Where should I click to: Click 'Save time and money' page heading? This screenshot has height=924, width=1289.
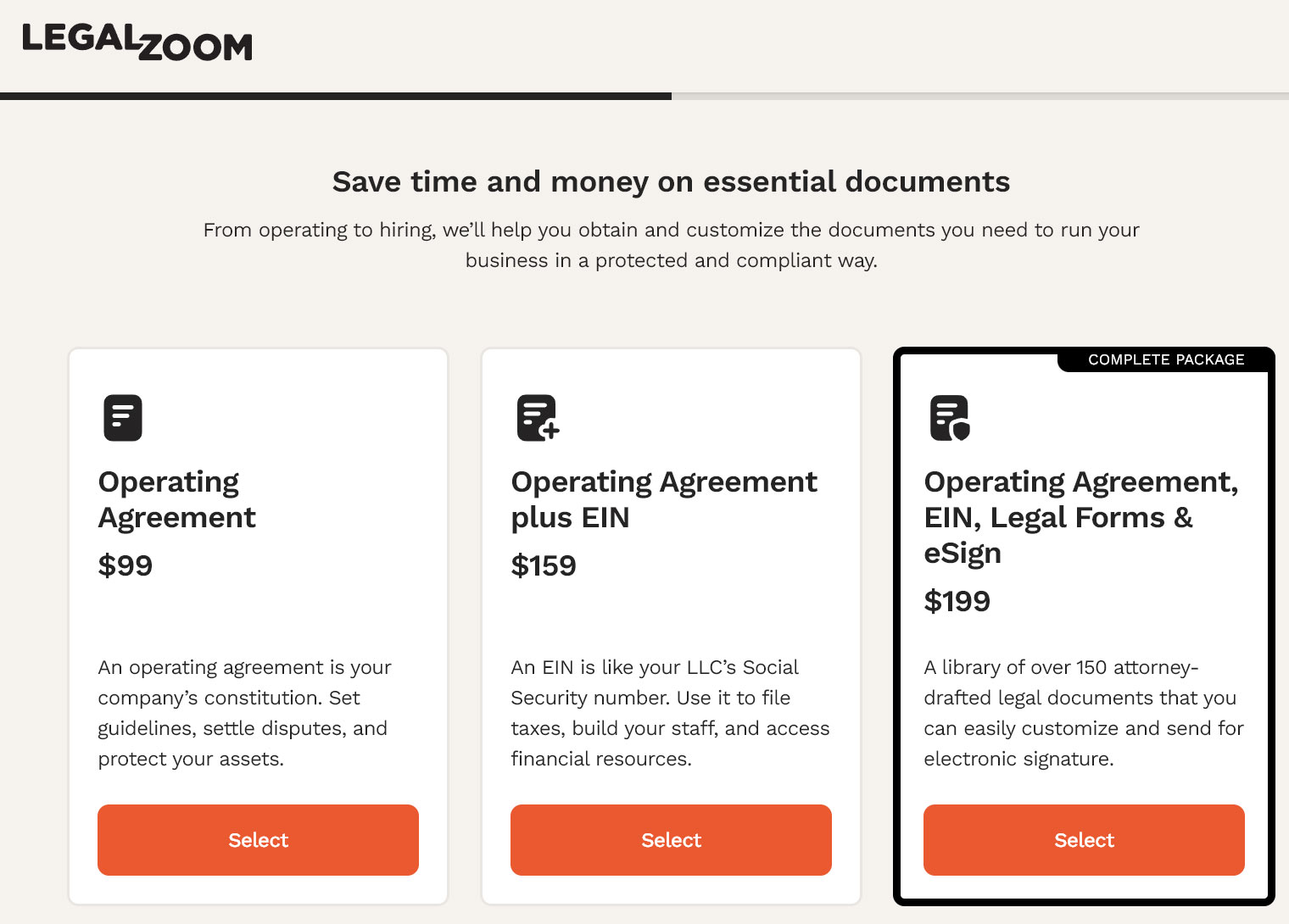[x=671, y=181]
